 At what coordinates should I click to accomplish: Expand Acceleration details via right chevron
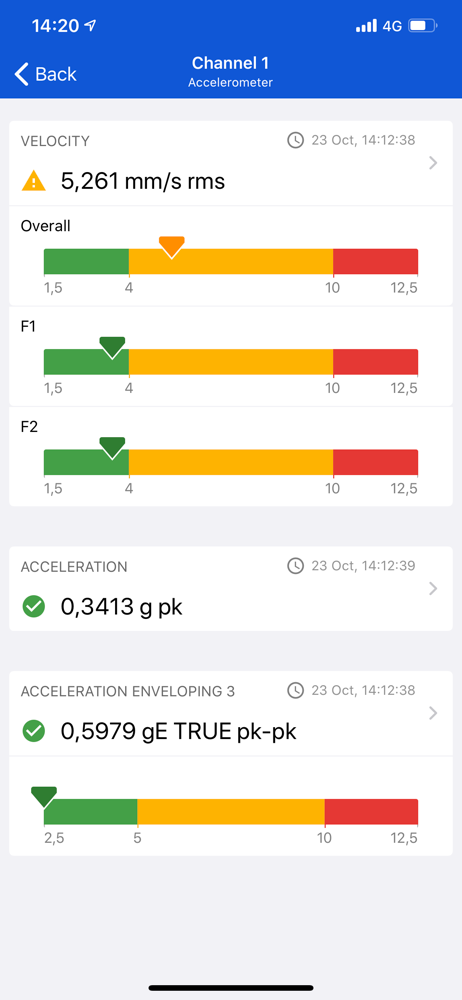[433, 589]
